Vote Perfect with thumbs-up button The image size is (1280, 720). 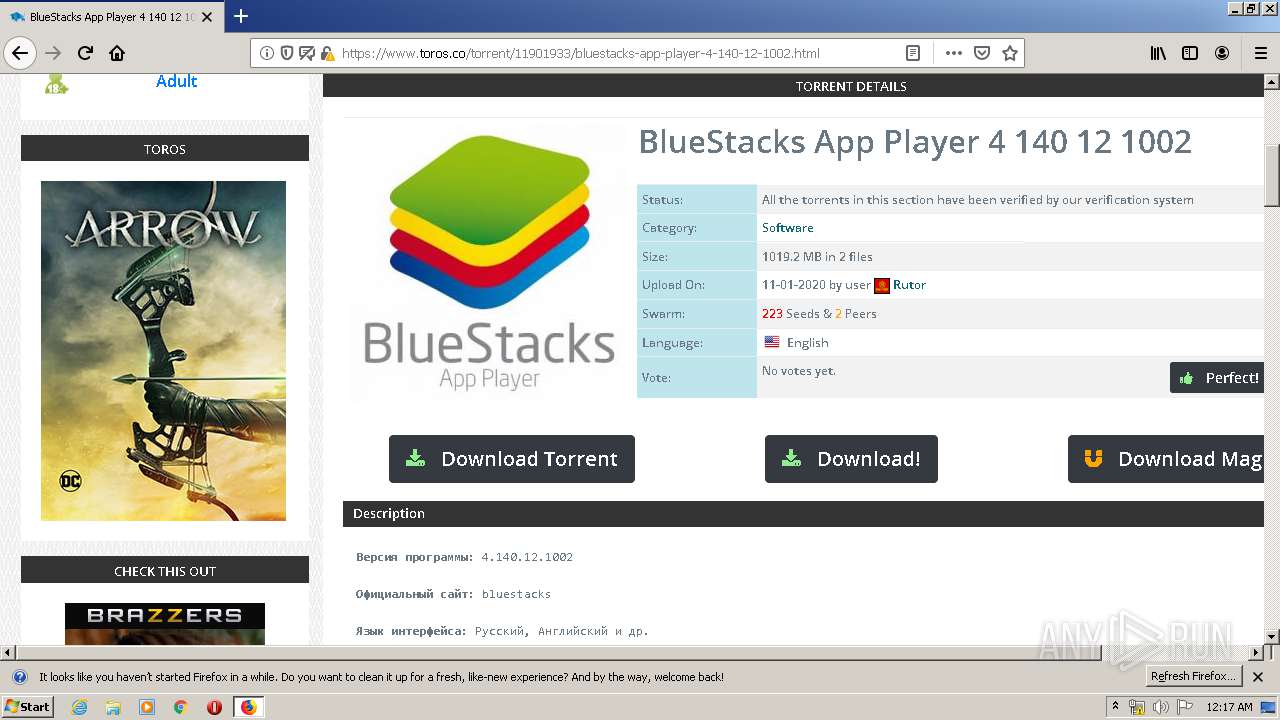(1218, 378)
